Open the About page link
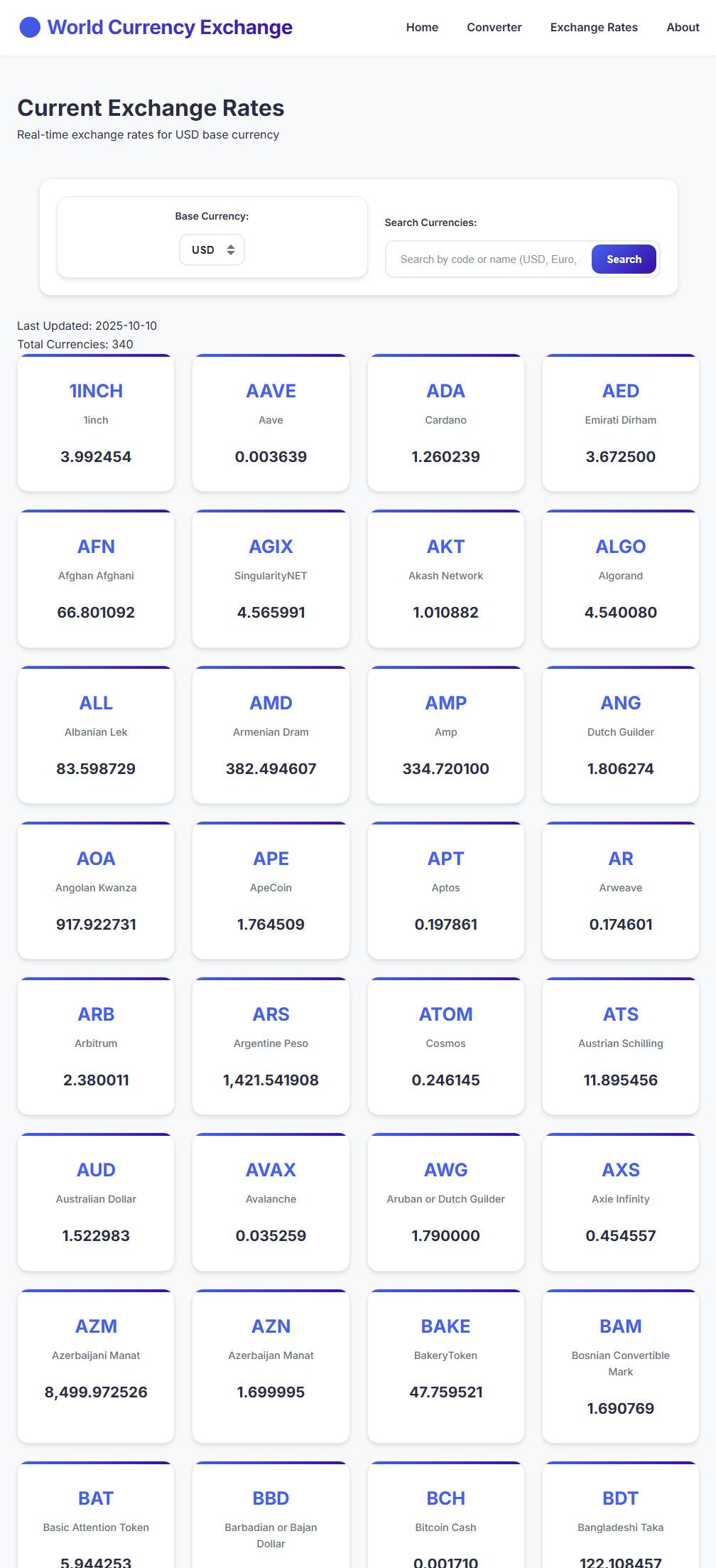 pos(683,28)
